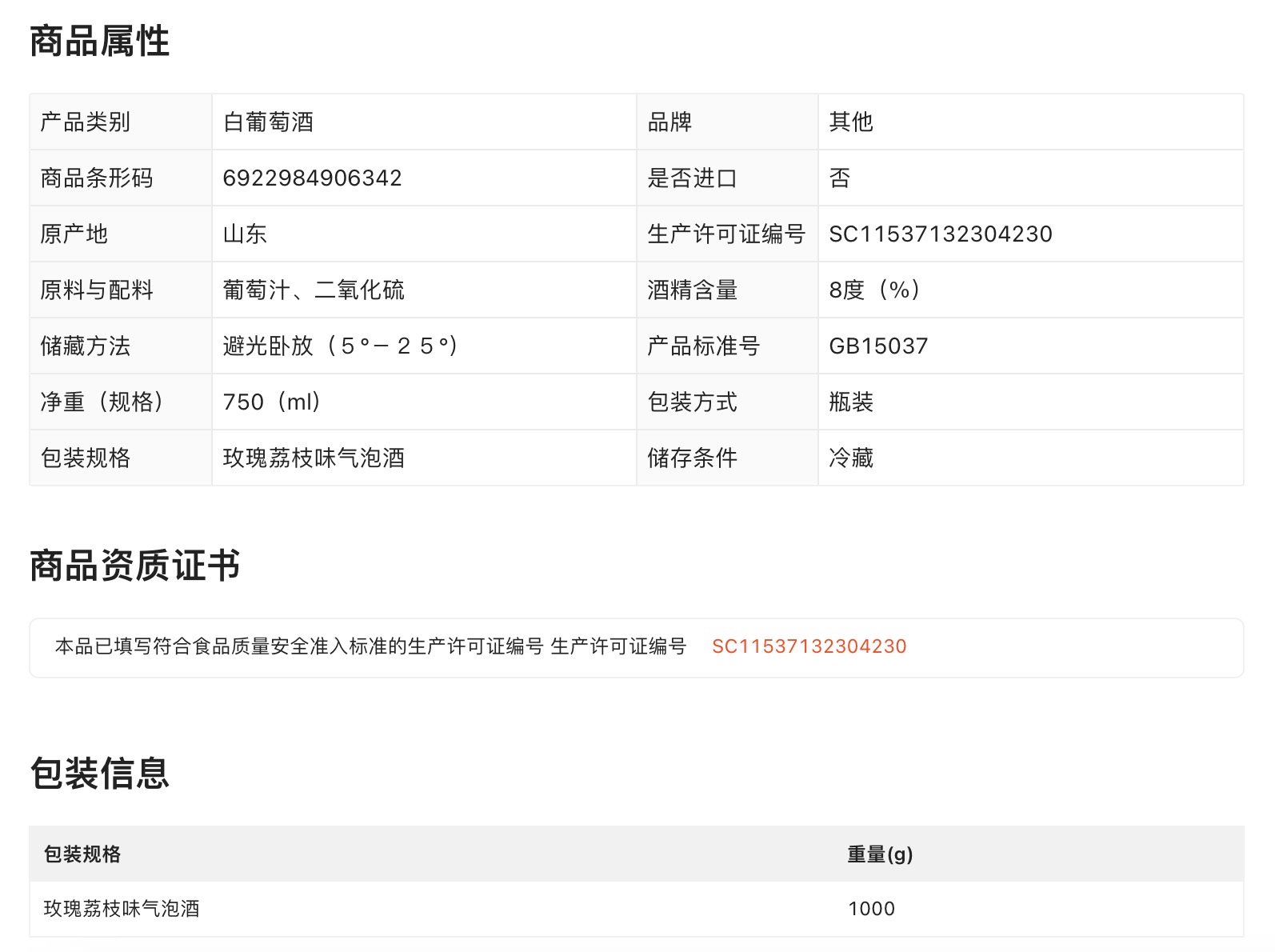This screenshot has height=952, width=1275.
Task: Click the 品牌 value 其他
Action: coord(850,122)
